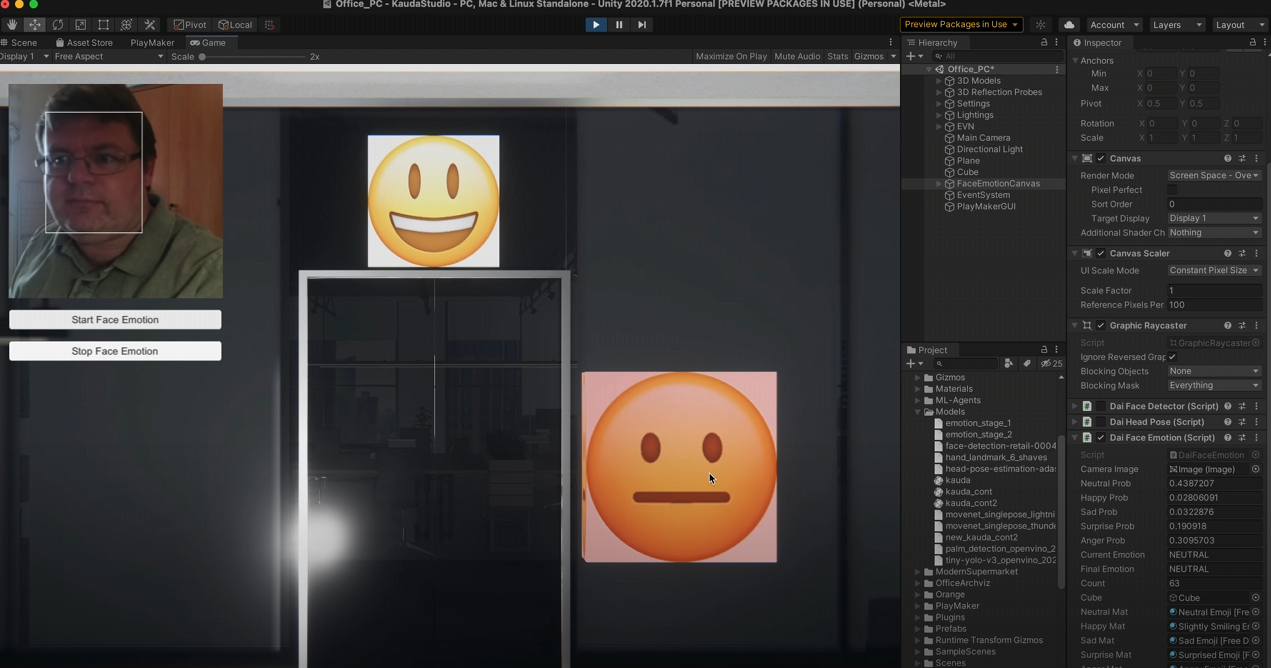This screenshot has height=668, width=1271.
Task: Expand 3D Models in Hierarchy
Action: pos(938,81)
